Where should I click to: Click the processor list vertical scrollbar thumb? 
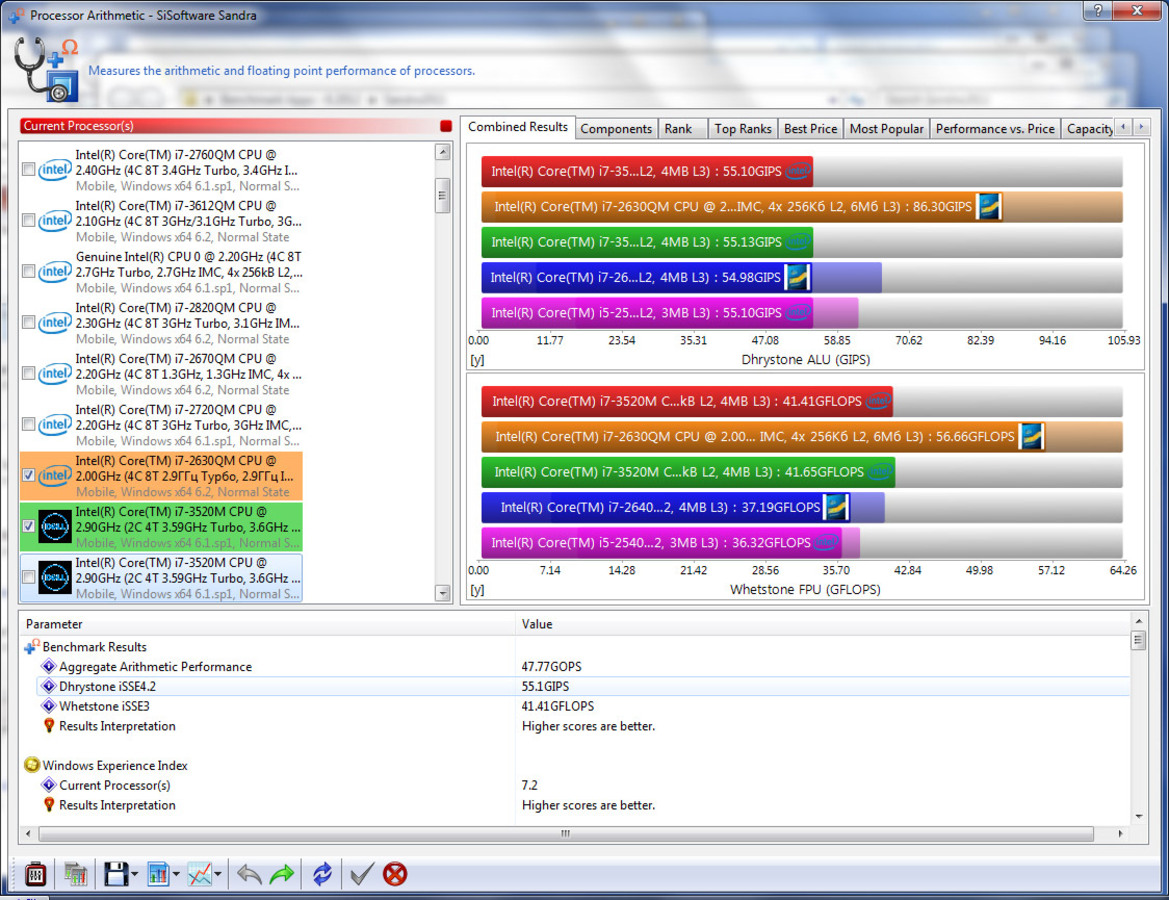443,195
